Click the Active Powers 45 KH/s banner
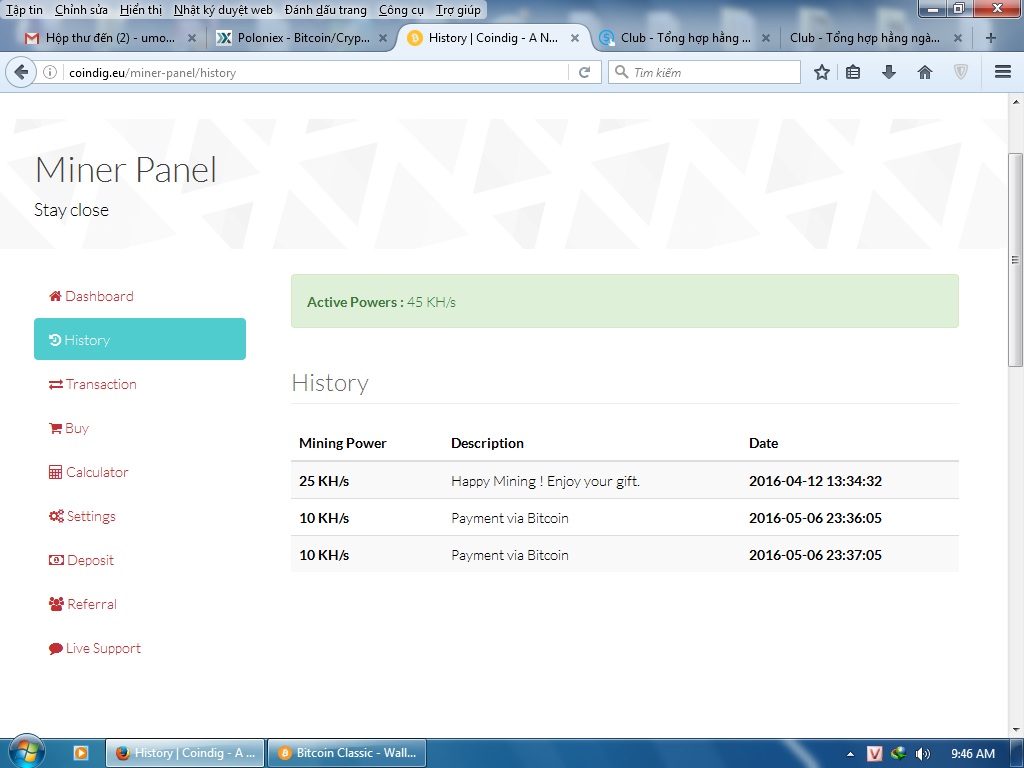This screenshot has width=1024, height=768. [x=624, y=301]
